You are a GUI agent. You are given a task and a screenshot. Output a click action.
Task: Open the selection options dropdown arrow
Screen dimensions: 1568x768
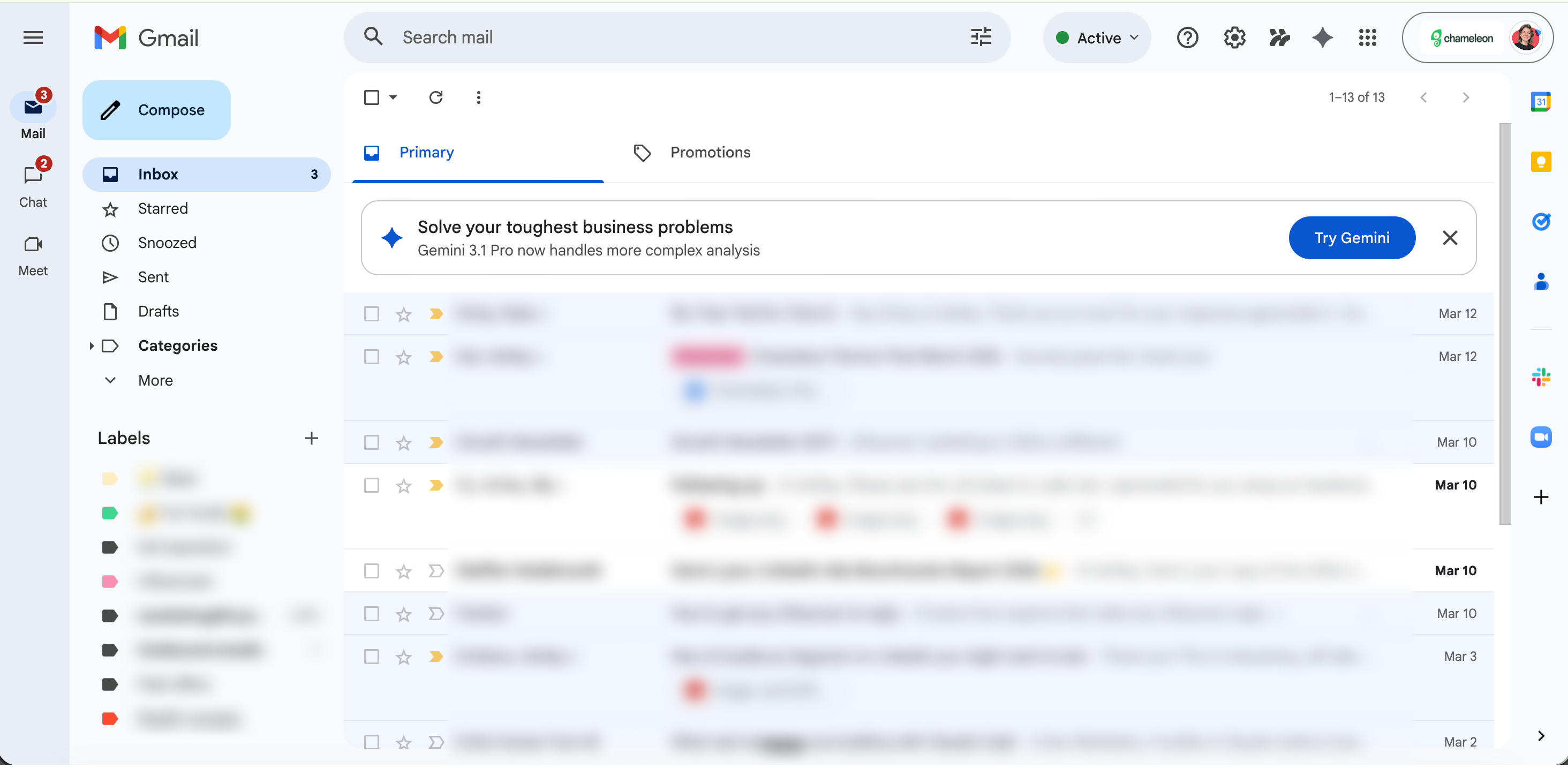393,97
